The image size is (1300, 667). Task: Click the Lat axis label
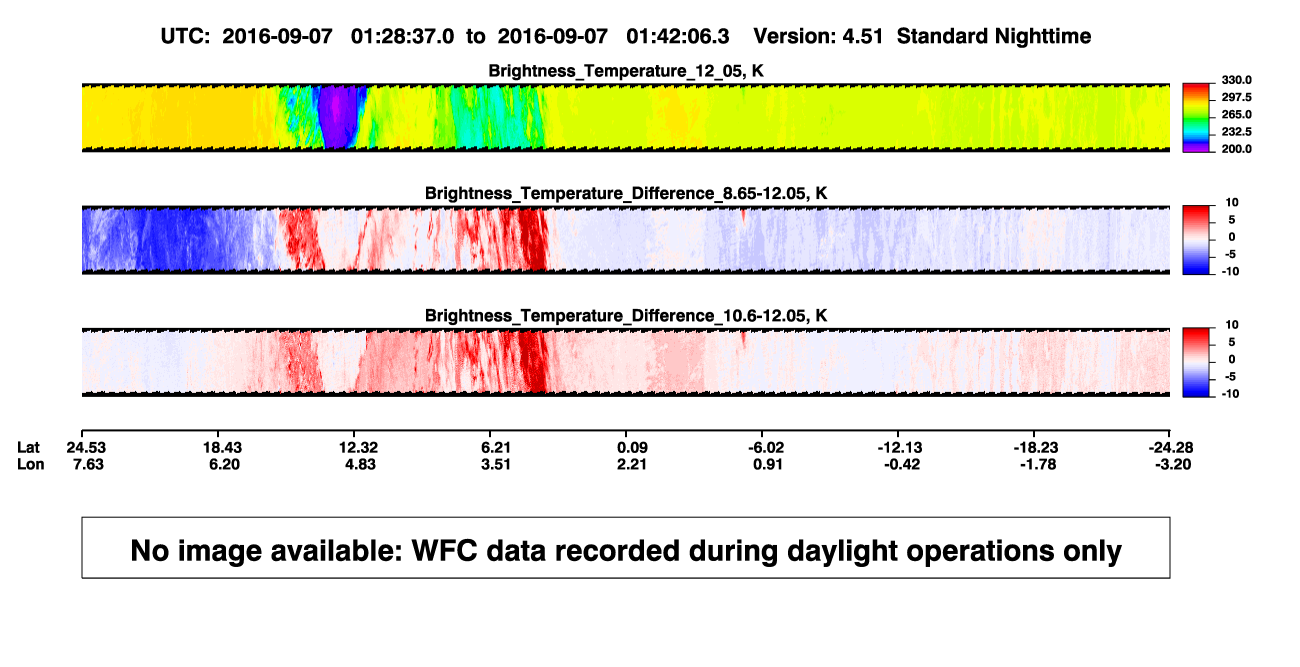28,447
